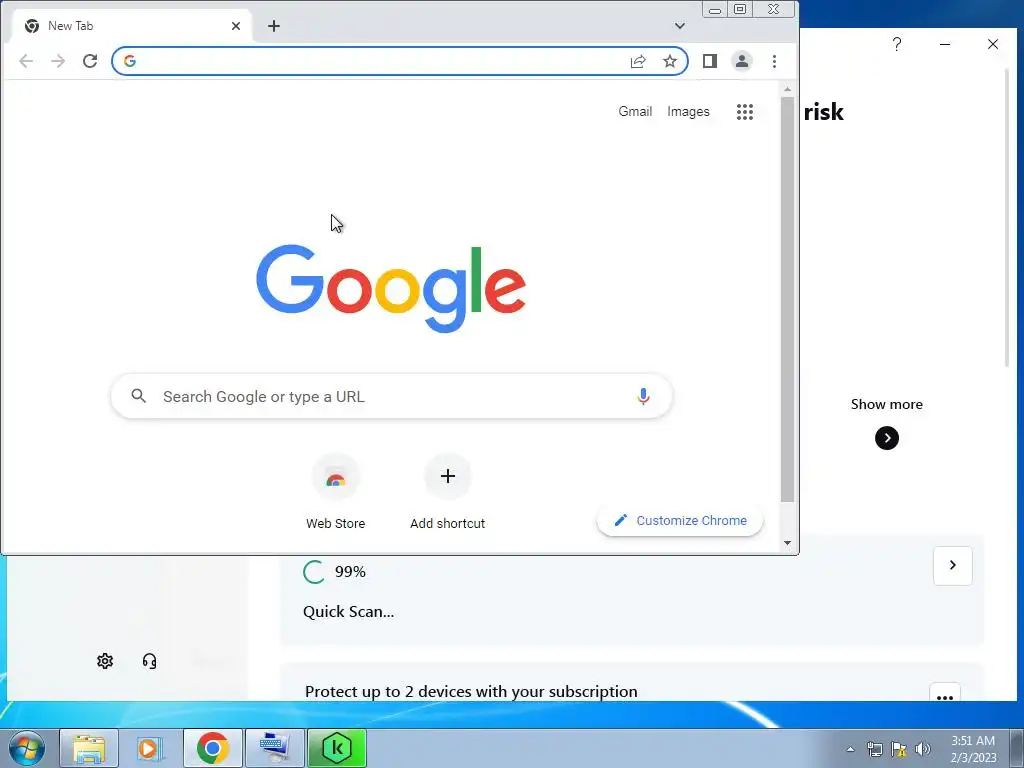Reload the page in Chrome
This screenshot has width=1024, height=768.
pyautogui.click(x=90, y=61)
